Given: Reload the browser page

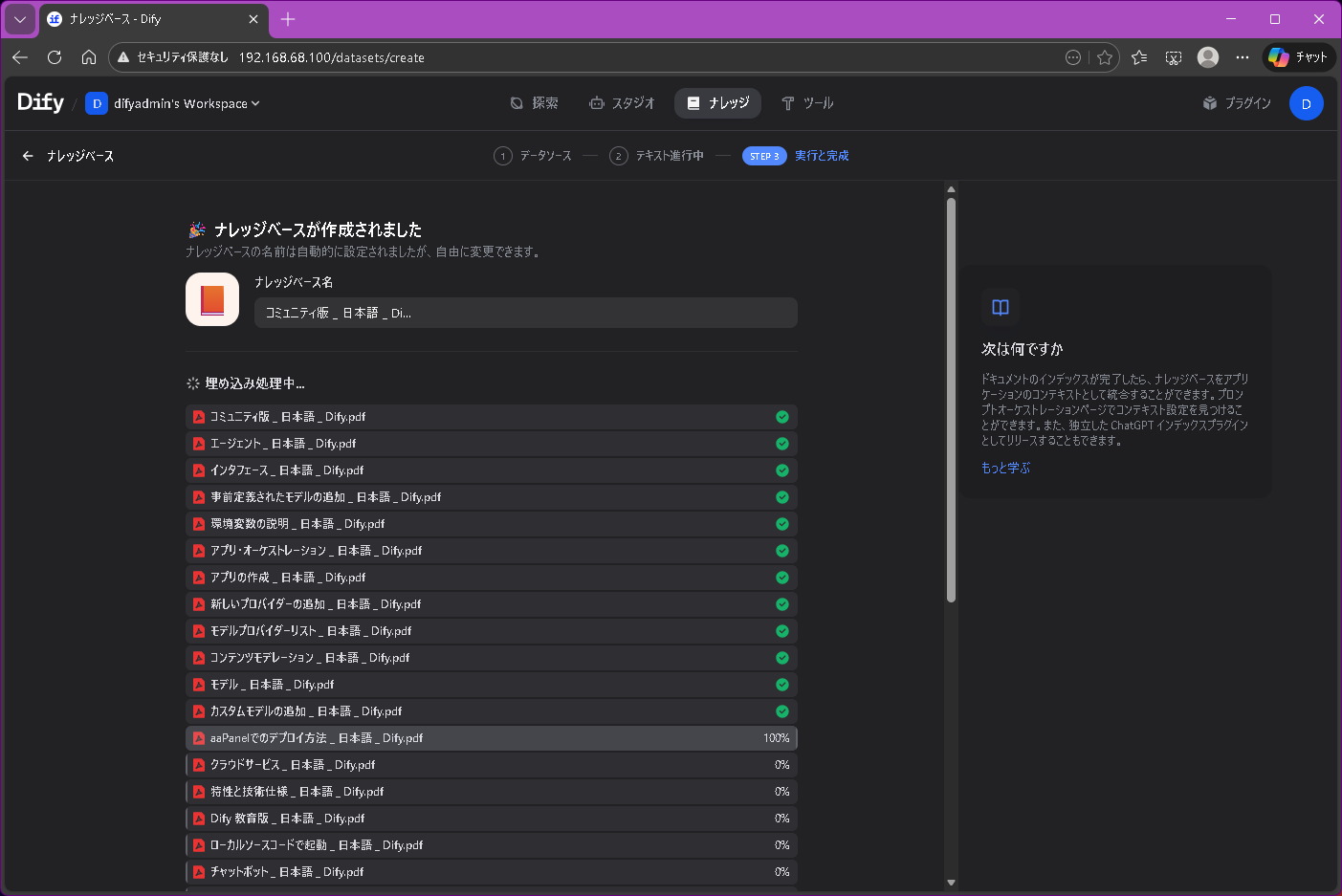Looking at the screenshot, I should coord(55,57).
